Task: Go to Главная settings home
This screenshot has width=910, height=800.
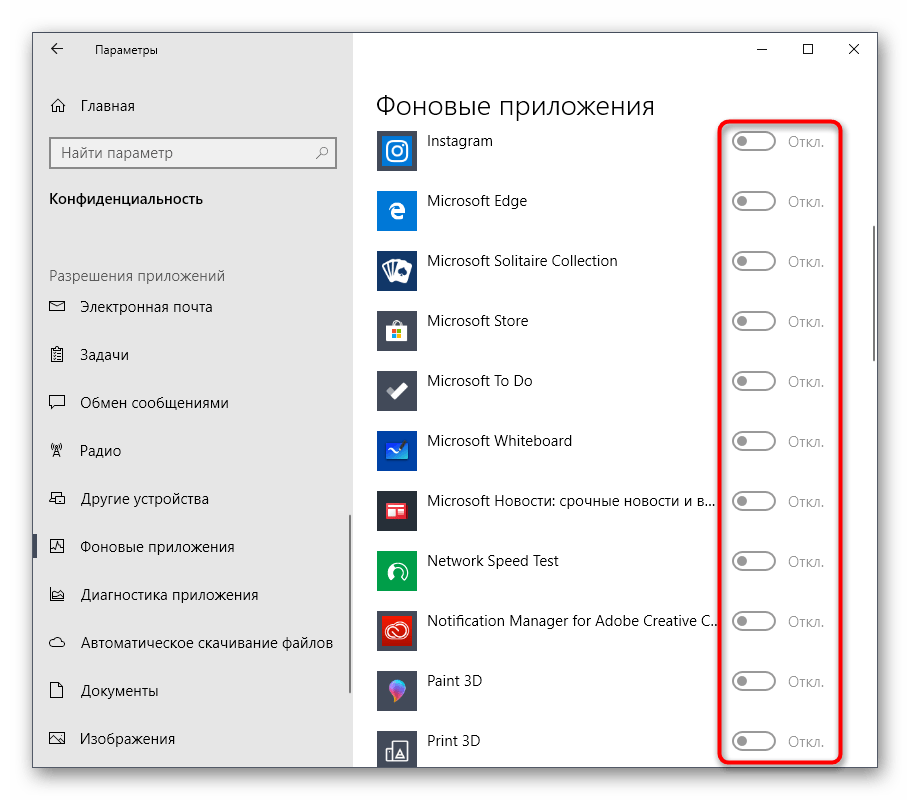Action: click(107, 106)
